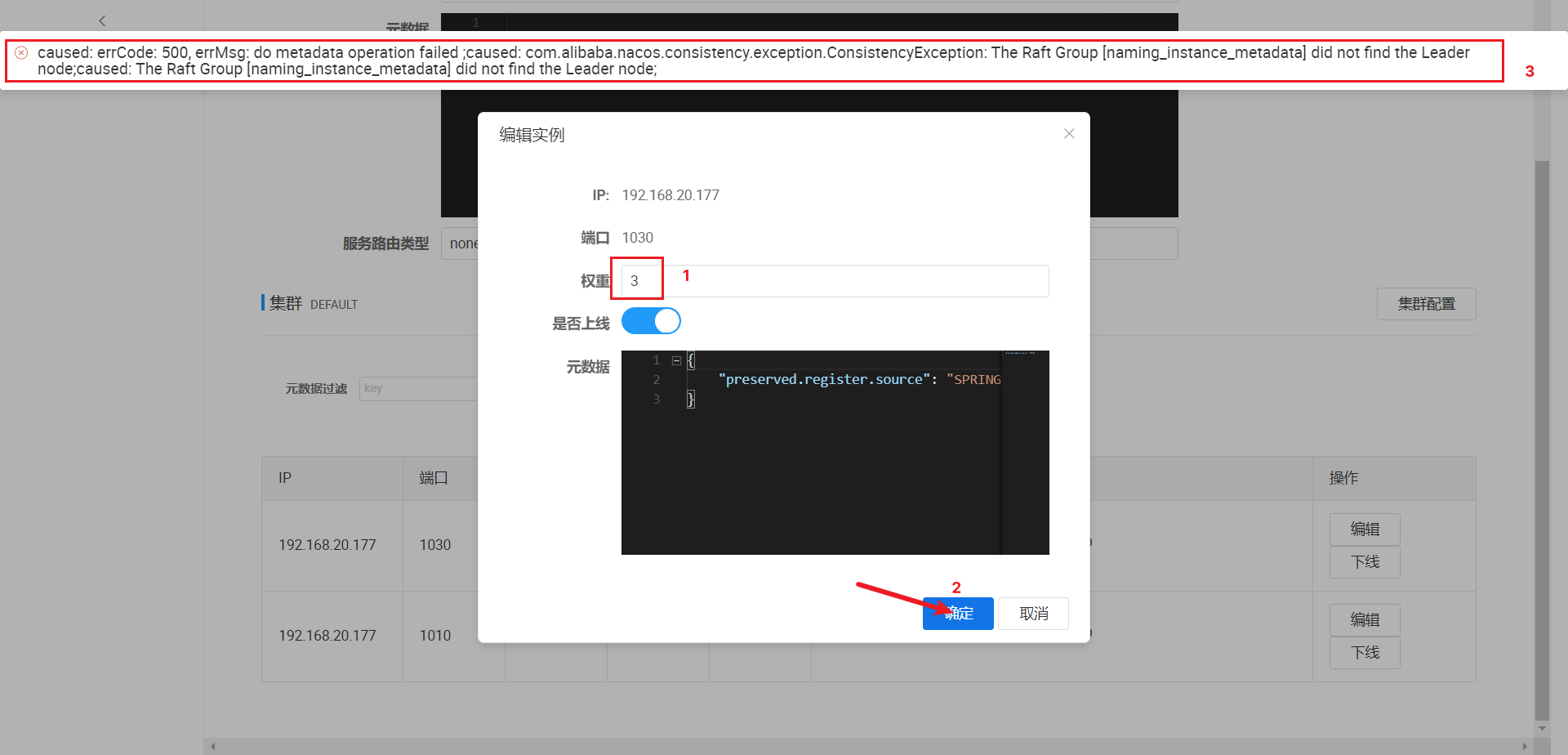Click the vertical scrollbar down arrow
1568x755 pixels.
(1542, 728)
